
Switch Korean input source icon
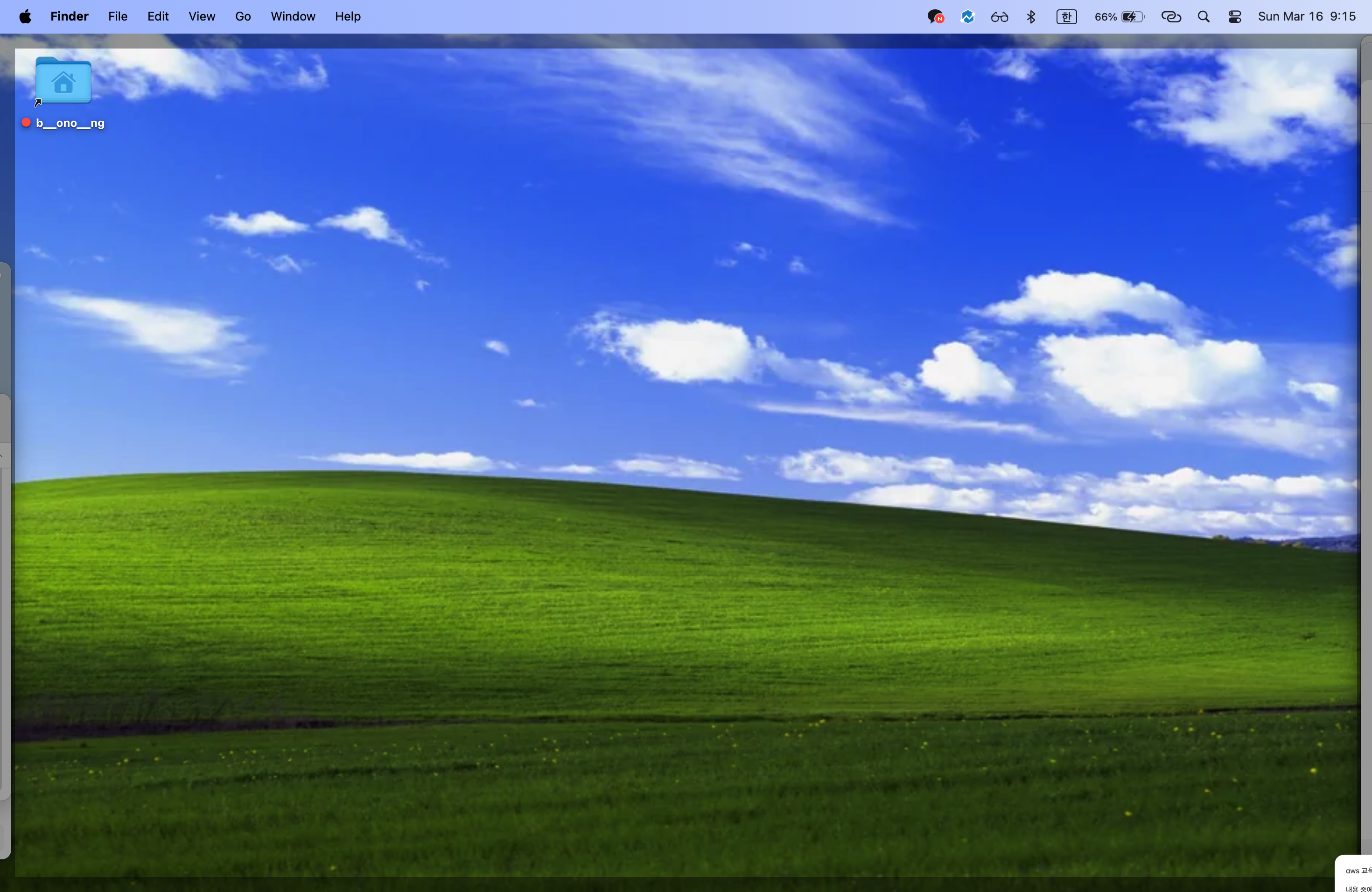click(x=1066, y=17)
